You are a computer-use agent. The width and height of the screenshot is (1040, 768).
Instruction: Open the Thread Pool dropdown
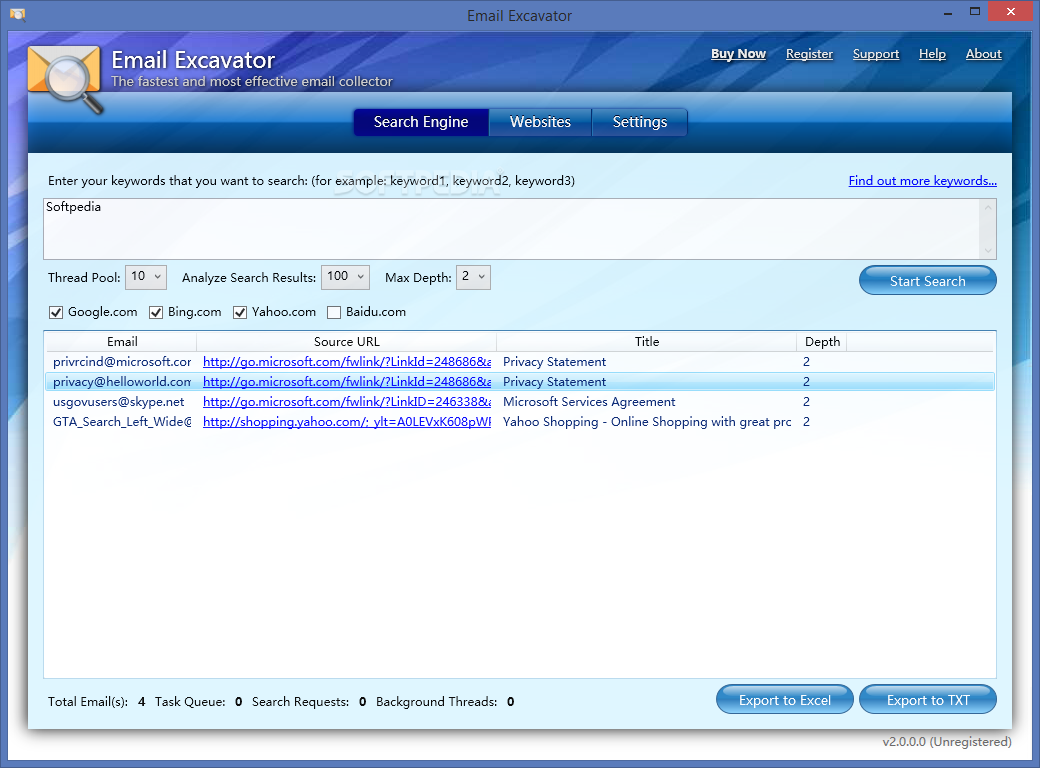point(146,277)
